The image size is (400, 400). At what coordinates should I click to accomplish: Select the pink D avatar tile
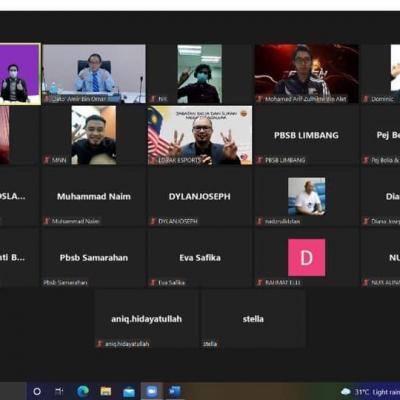pos(306,258)
